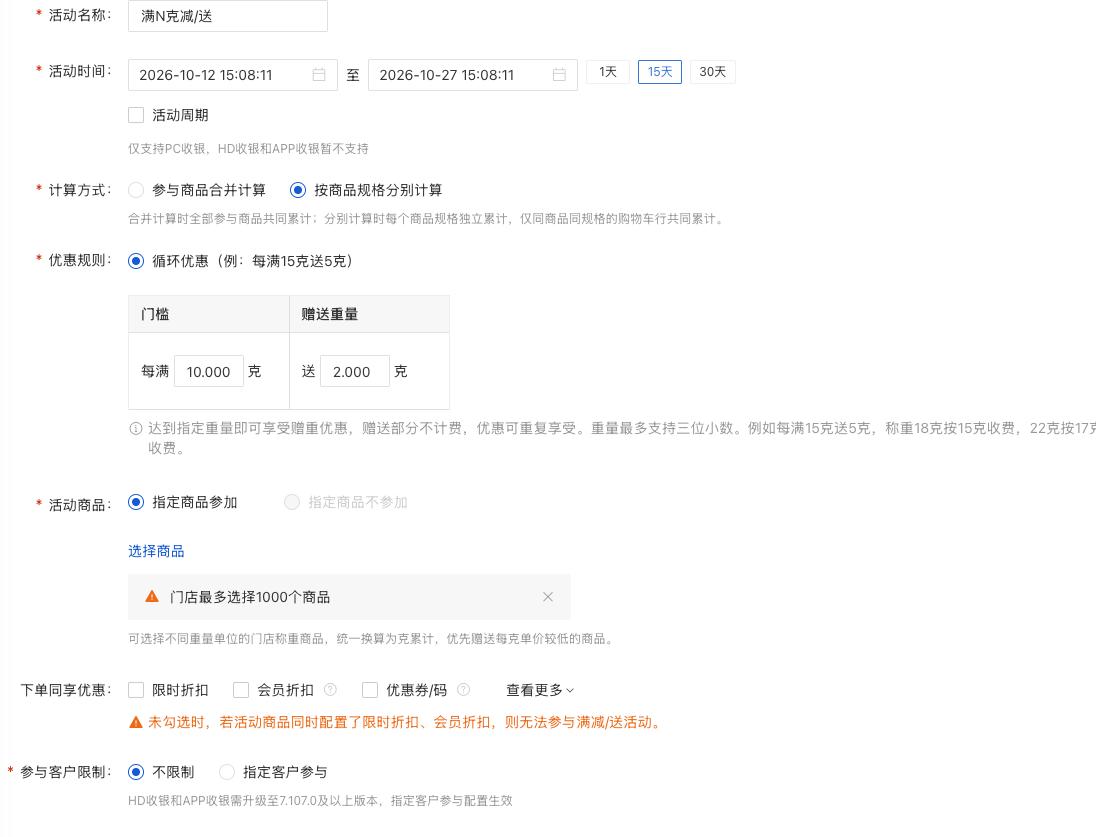The image size is (1096, 837).
Task: Select 不限制 for customer restriction
Action: point(136,772)
